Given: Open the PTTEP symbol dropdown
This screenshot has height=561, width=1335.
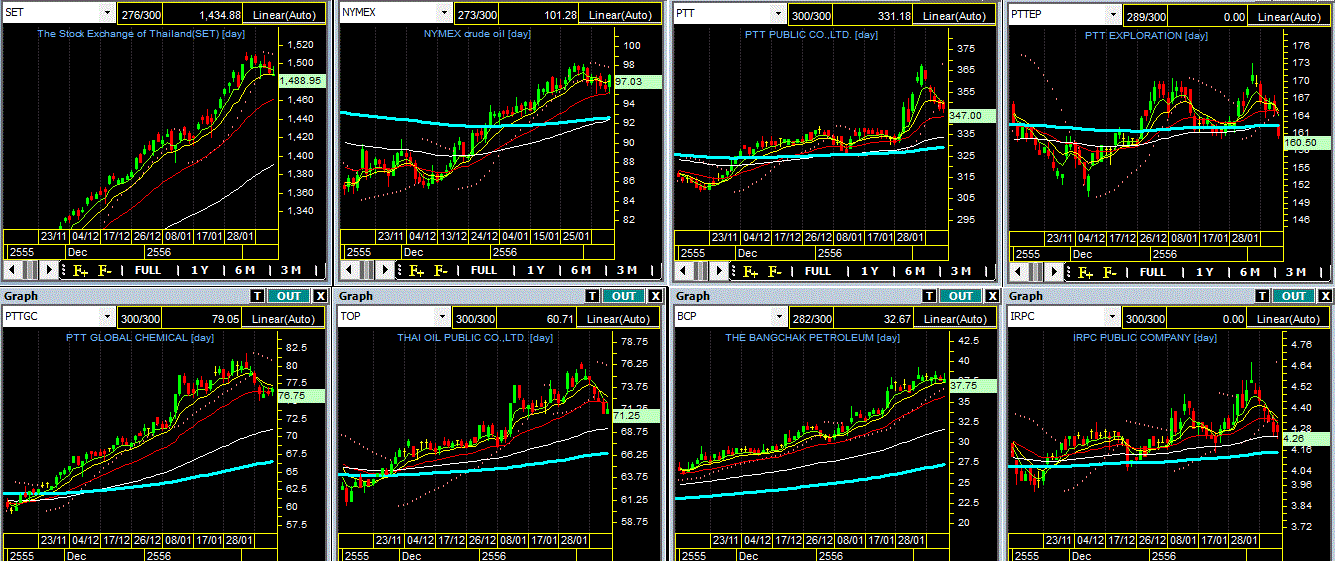Looking at the screenshot, I should click(x=1111, y=14).
